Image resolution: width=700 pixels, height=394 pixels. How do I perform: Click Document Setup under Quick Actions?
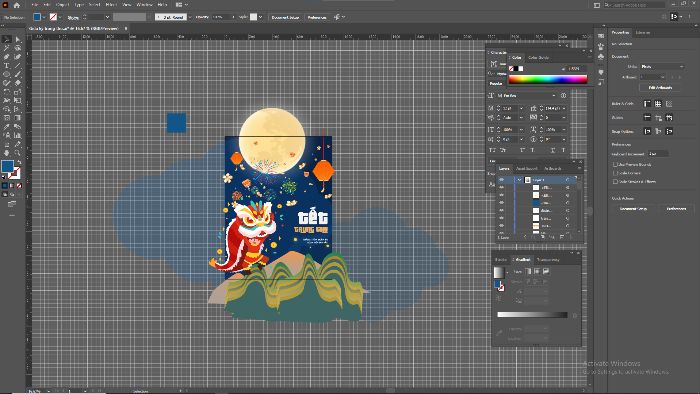633,209
